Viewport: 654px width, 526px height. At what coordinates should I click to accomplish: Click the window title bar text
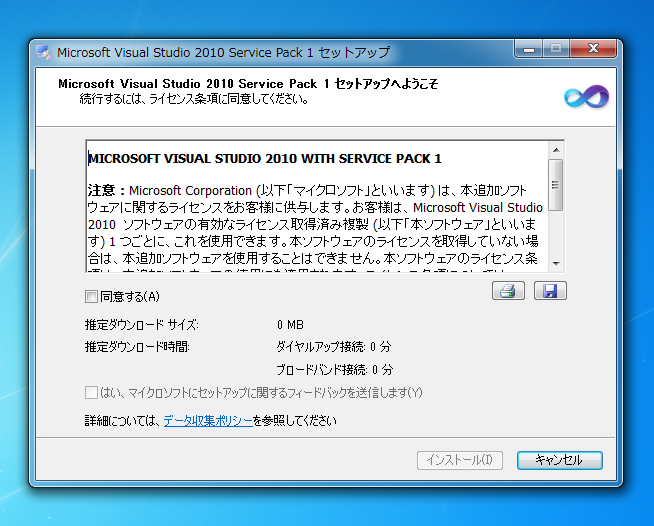coord(223,53)
